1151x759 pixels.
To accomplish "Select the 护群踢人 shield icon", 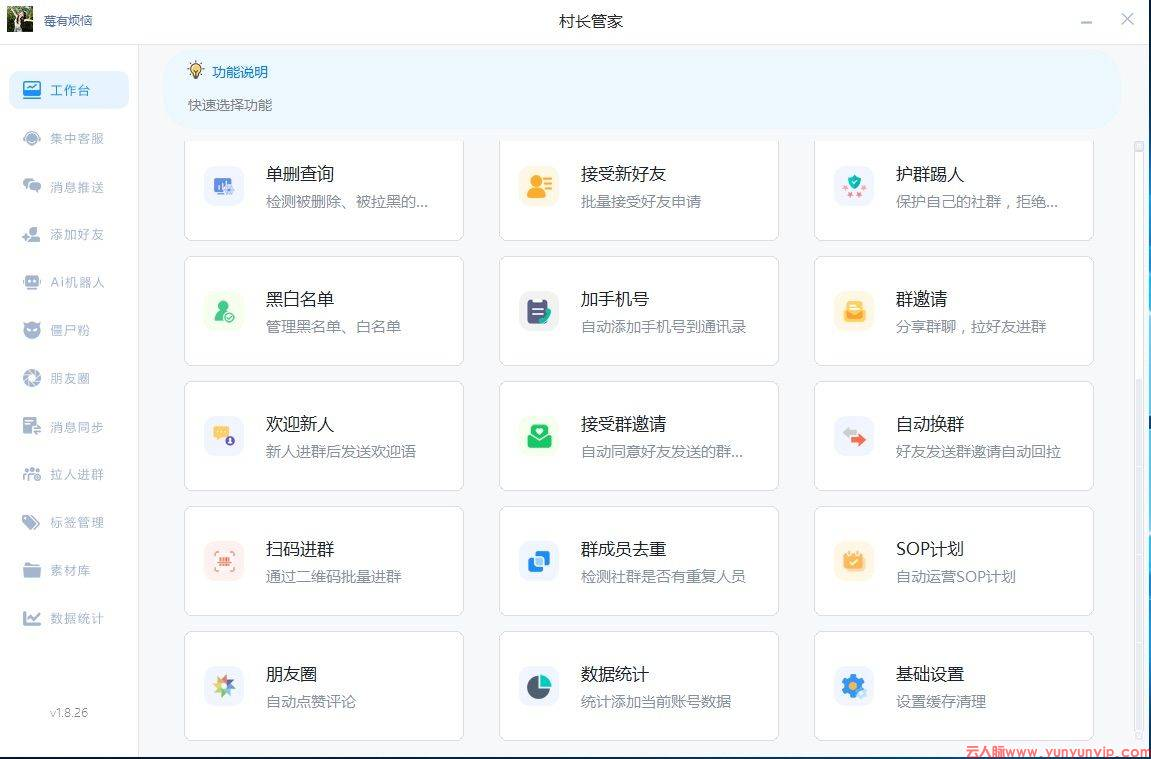I will (x=853, y=186).
